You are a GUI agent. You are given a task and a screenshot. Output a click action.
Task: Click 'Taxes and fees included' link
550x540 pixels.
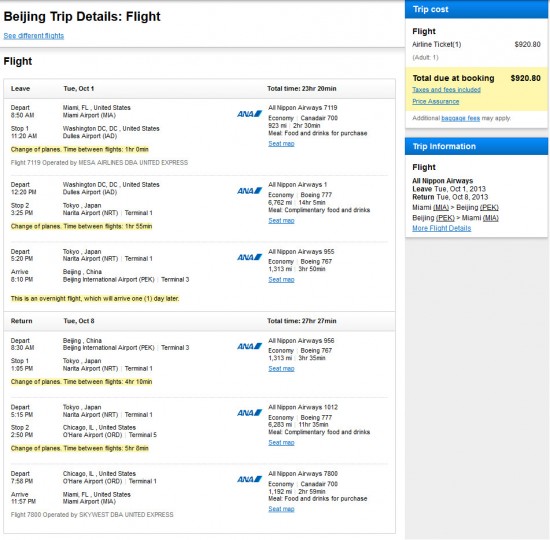coord(446,89)
